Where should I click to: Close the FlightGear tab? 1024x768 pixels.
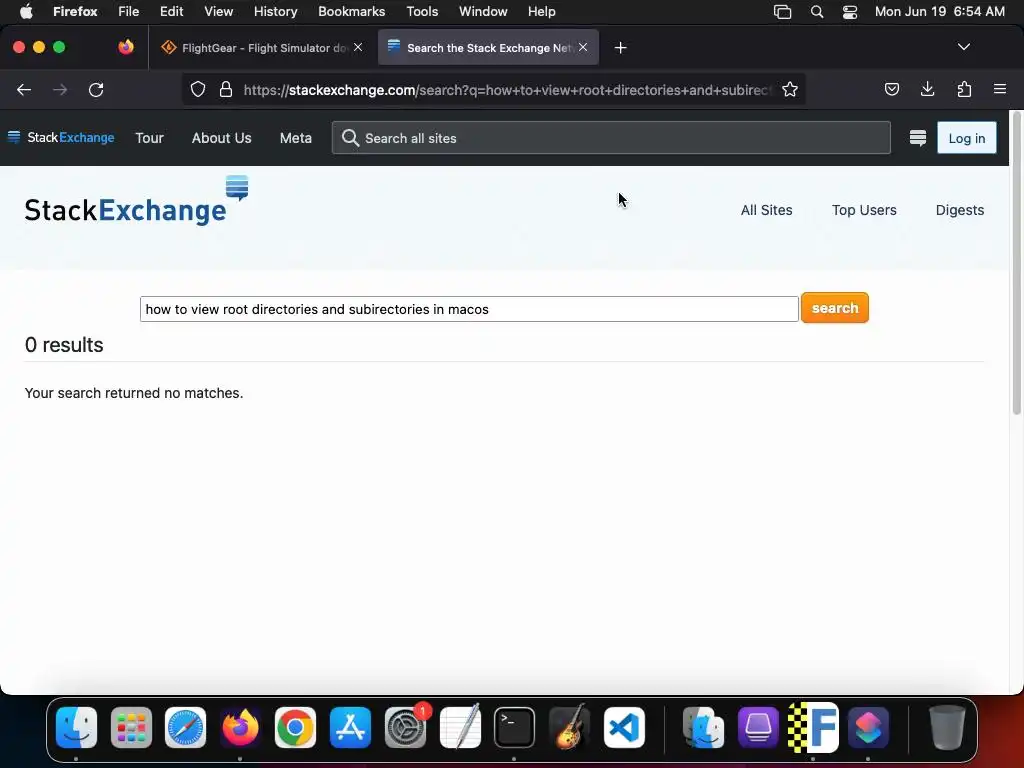(x=358, y=47)
